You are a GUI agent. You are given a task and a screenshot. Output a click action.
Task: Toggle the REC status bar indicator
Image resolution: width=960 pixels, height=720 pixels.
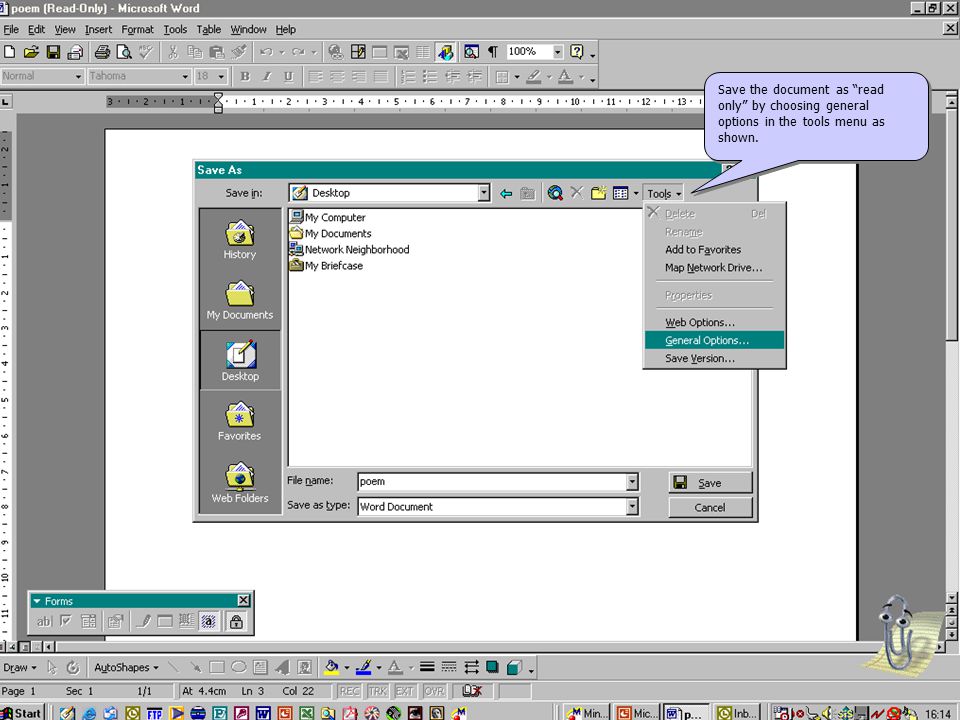pyautogui.click(x=350, y=691)
